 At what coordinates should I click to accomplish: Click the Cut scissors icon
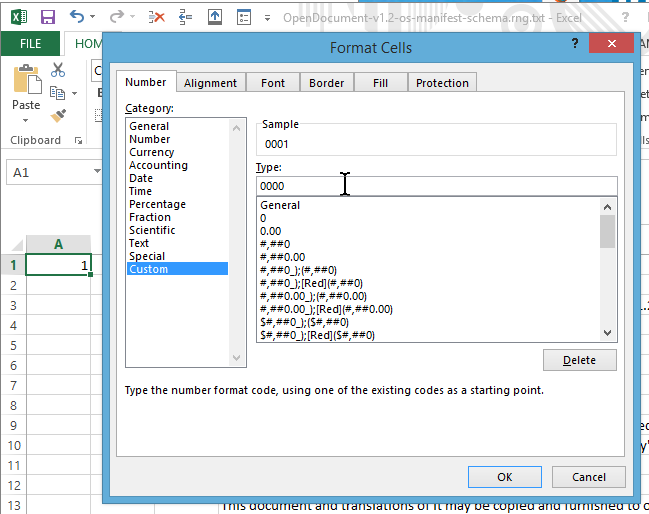(58, 70)
